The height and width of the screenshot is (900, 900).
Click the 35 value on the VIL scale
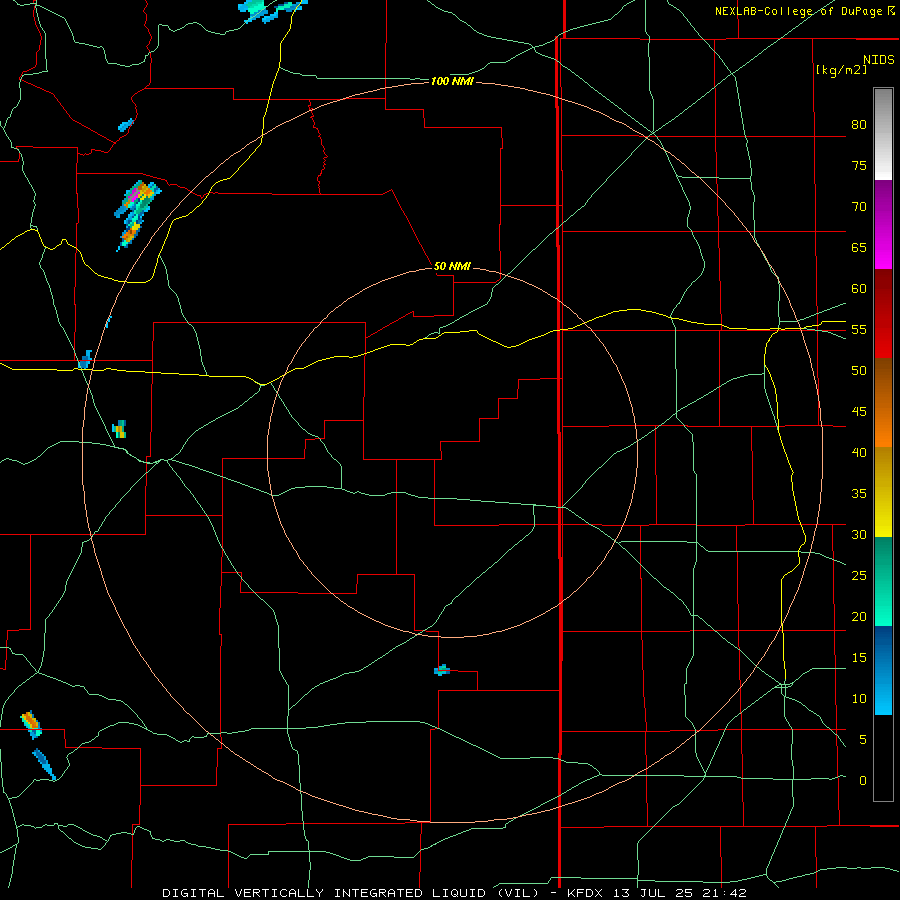click(x=859, y=494)
